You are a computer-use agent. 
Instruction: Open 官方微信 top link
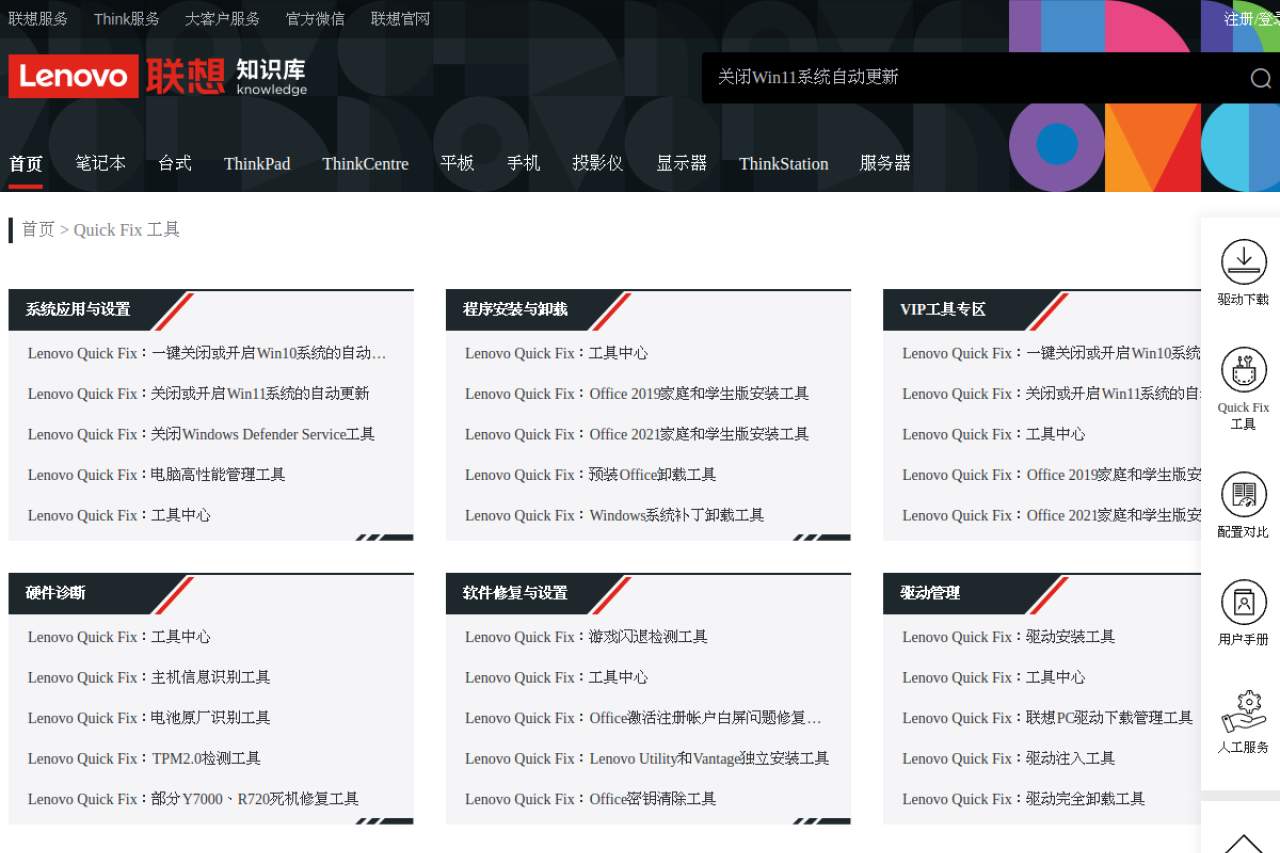315,19
